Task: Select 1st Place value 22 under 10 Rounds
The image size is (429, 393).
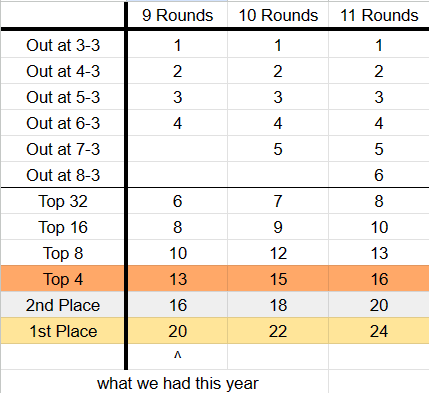Action: click(x=278, y=331)
